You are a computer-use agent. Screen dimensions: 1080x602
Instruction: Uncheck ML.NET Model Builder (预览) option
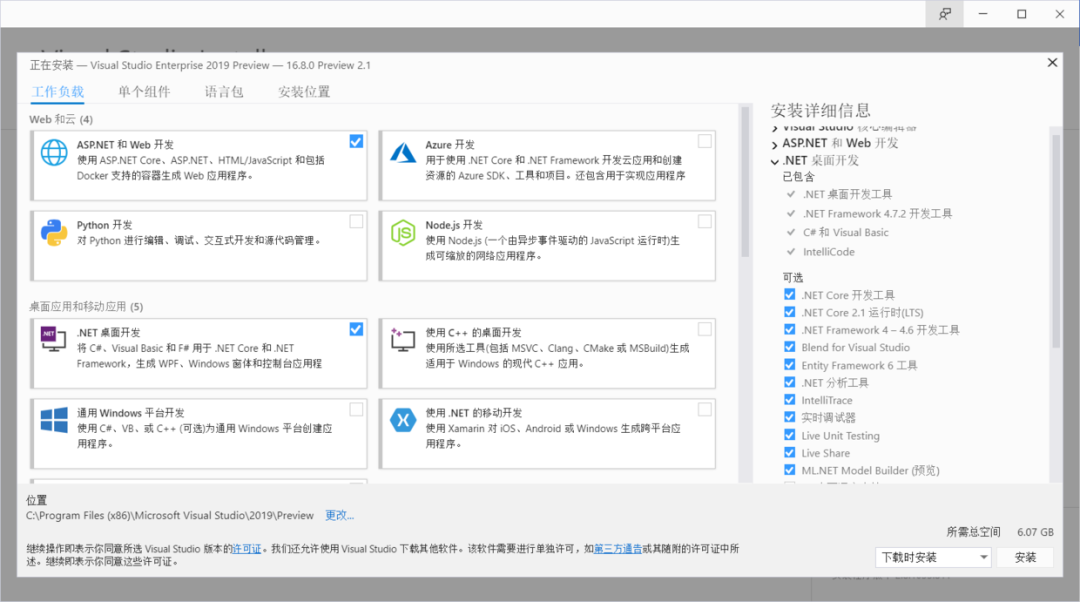point(789,470)
